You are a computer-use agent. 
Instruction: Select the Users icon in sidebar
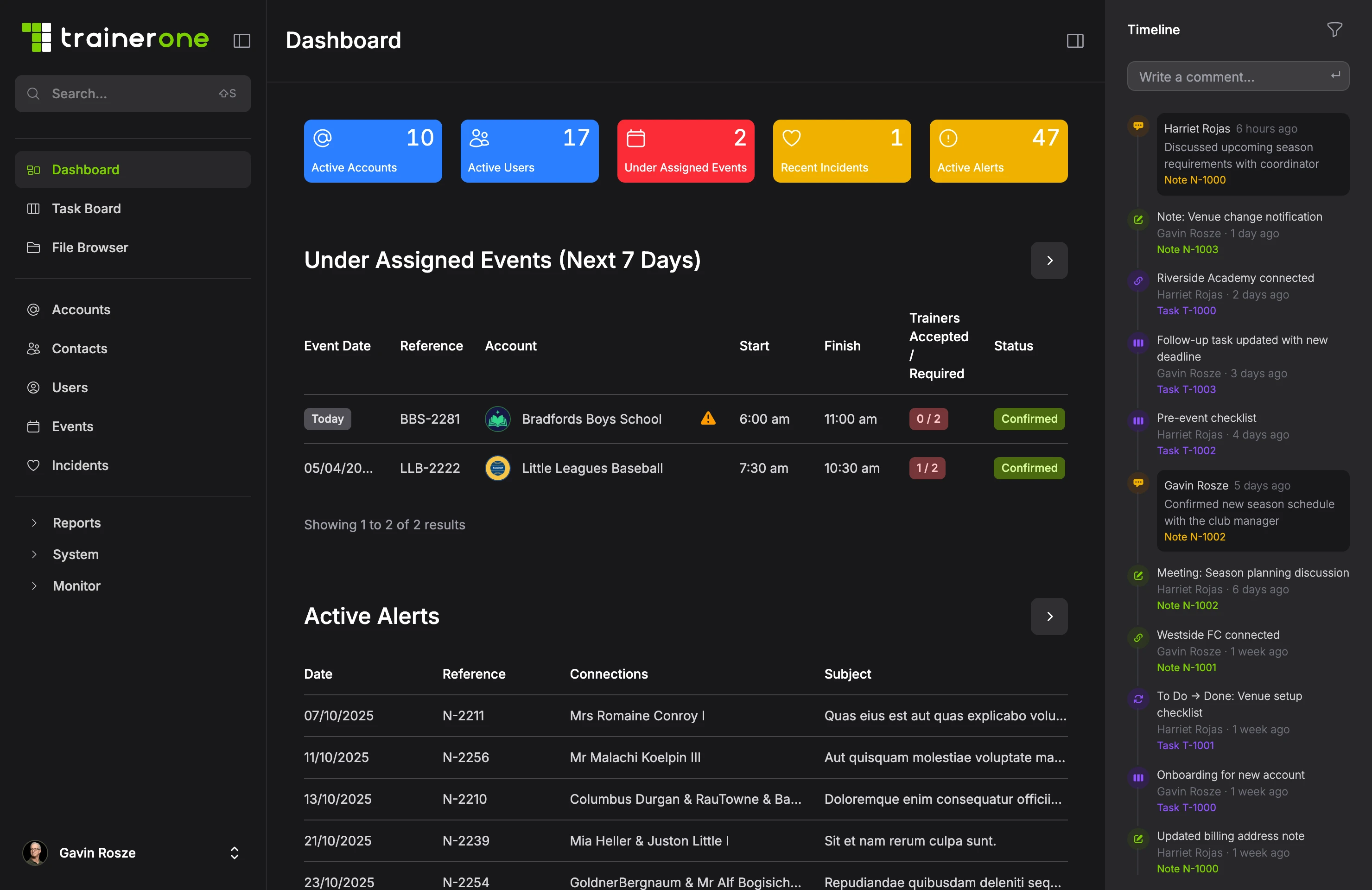pyautogui.click(x=34, y=388)
